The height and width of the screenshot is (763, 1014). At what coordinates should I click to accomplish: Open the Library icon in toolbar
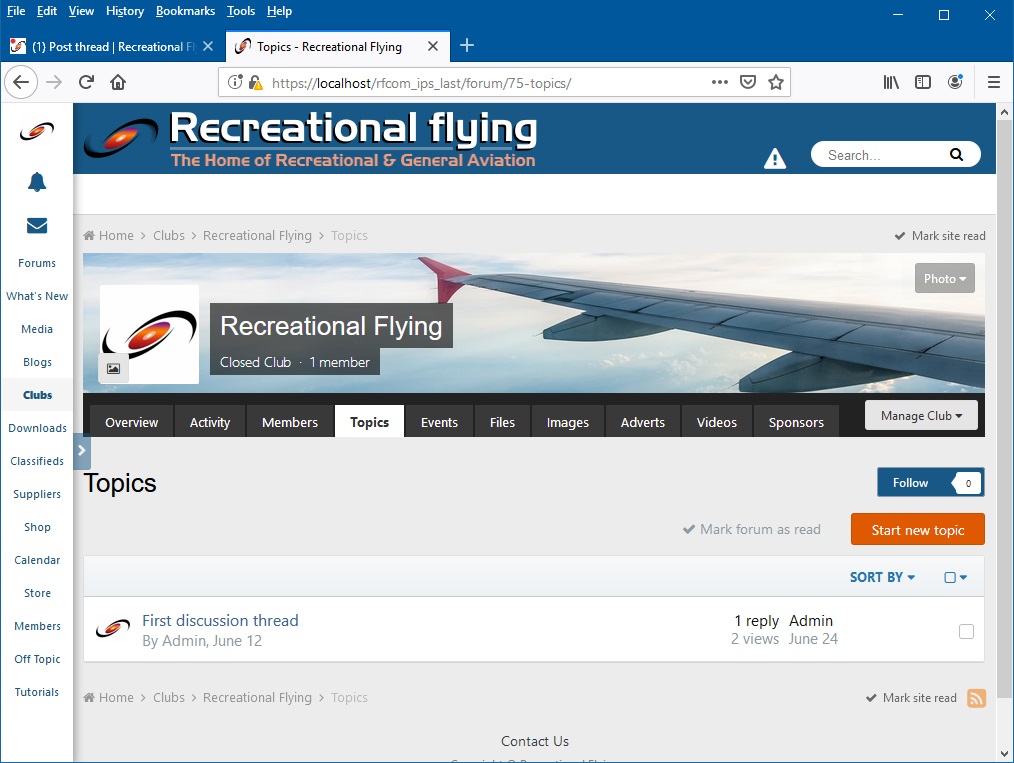891,82
